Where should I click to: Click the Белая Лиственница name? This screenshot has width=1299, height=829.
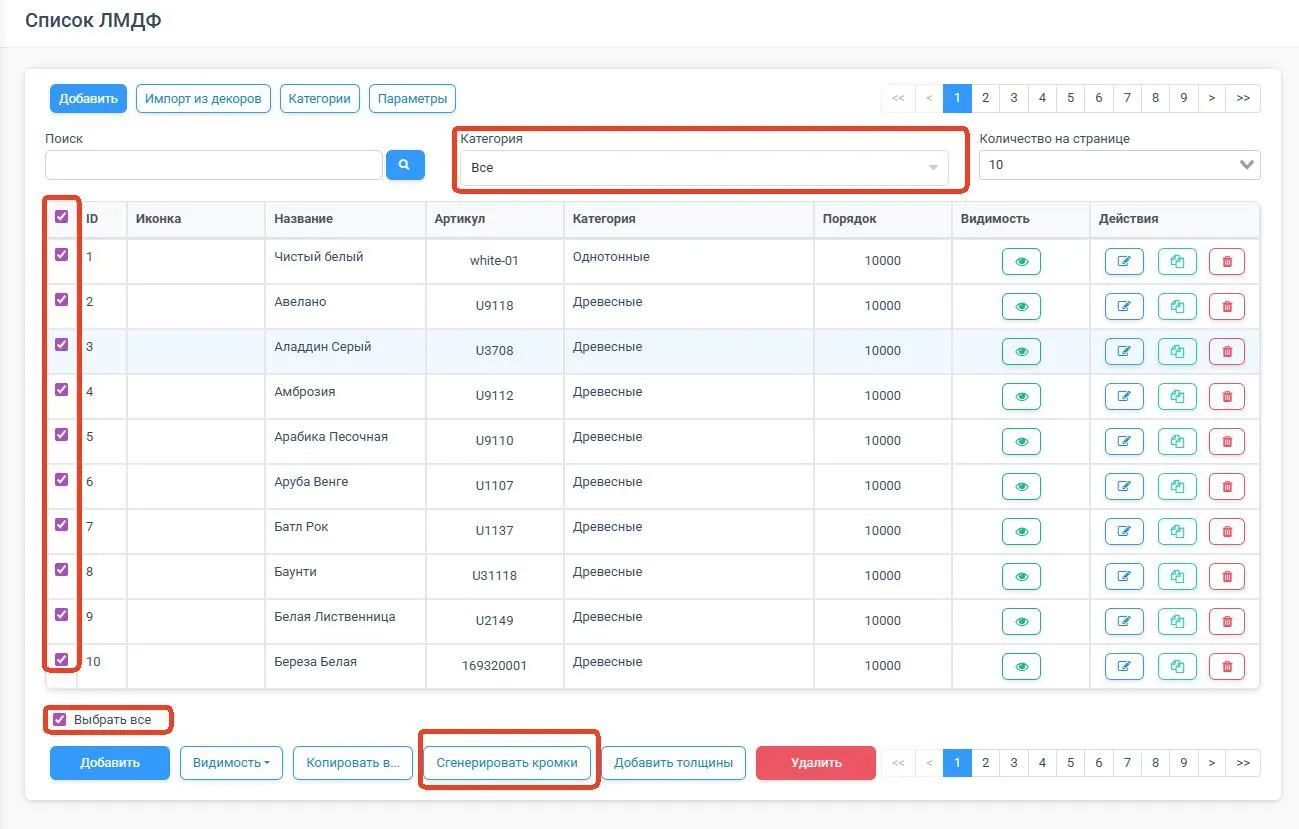[x=335, y=616]
